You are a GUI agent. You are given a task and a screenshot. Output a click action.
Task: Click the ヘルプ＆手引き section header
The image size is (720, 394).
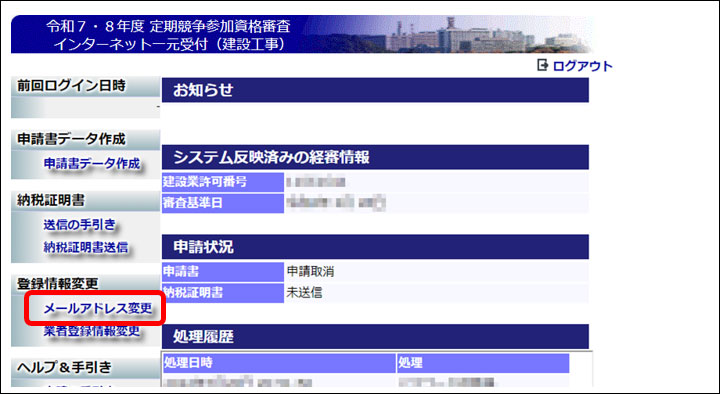(85, 368)
